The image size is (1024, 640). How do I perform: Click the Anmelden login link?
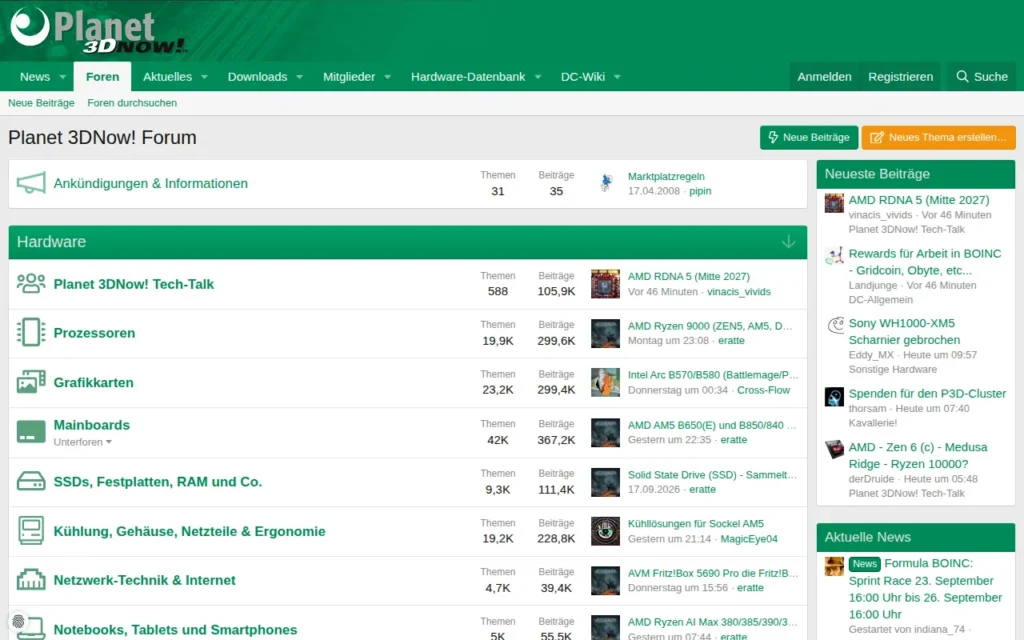coord(824,77)
